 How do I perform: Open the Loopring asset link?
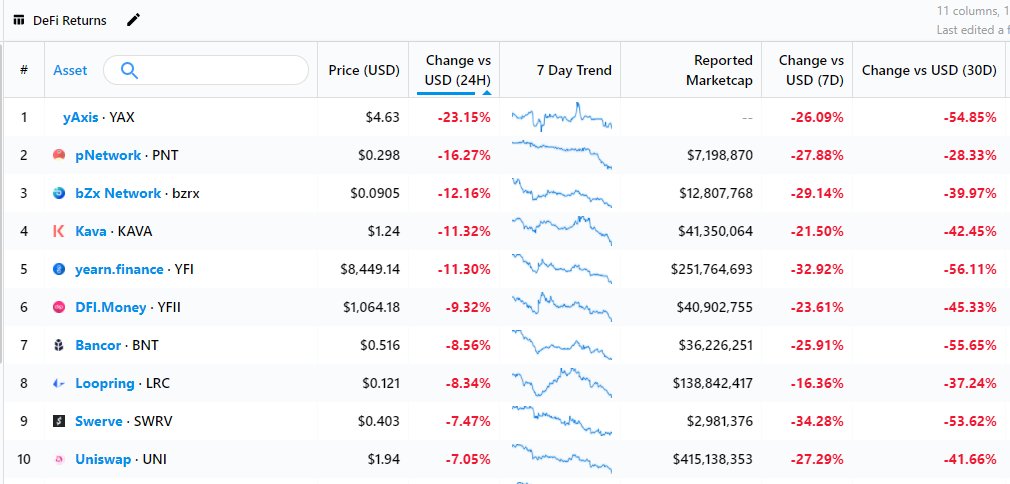[x=105, y=383]
